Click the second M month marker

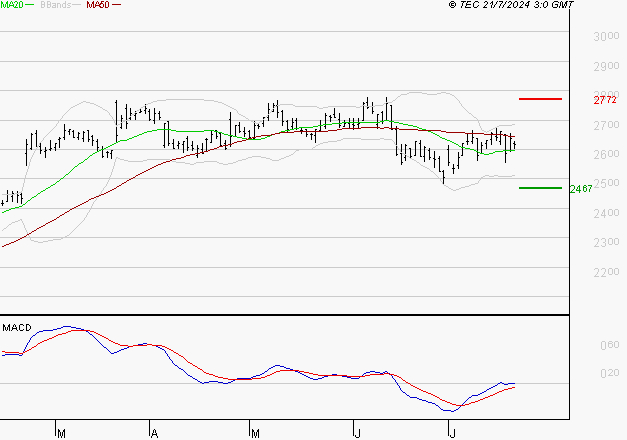click(255, 433)
